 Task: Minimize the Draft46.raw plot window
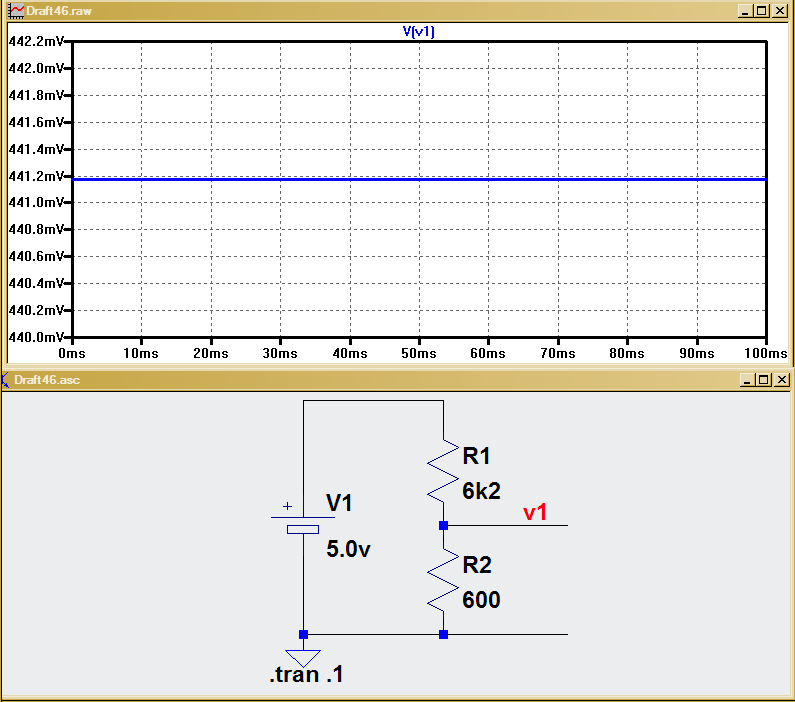pos(744,11)
